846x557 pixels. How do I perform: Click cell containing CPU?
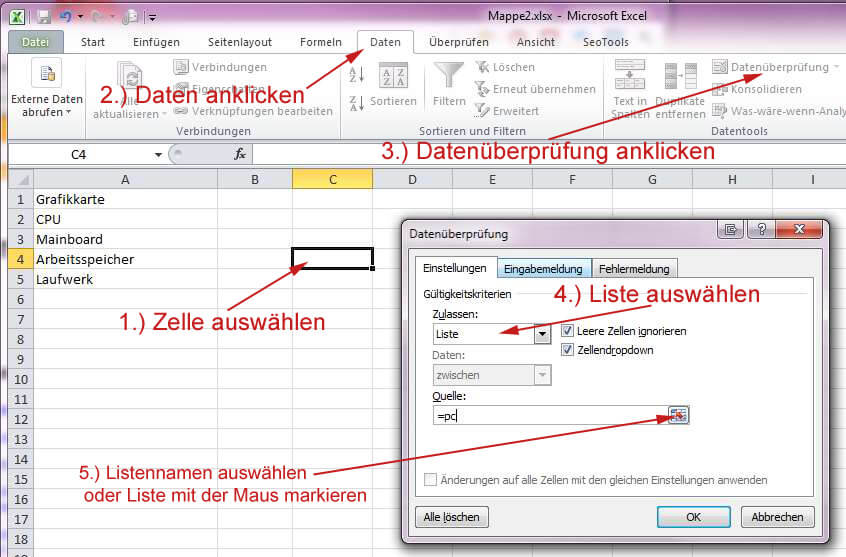125,219
